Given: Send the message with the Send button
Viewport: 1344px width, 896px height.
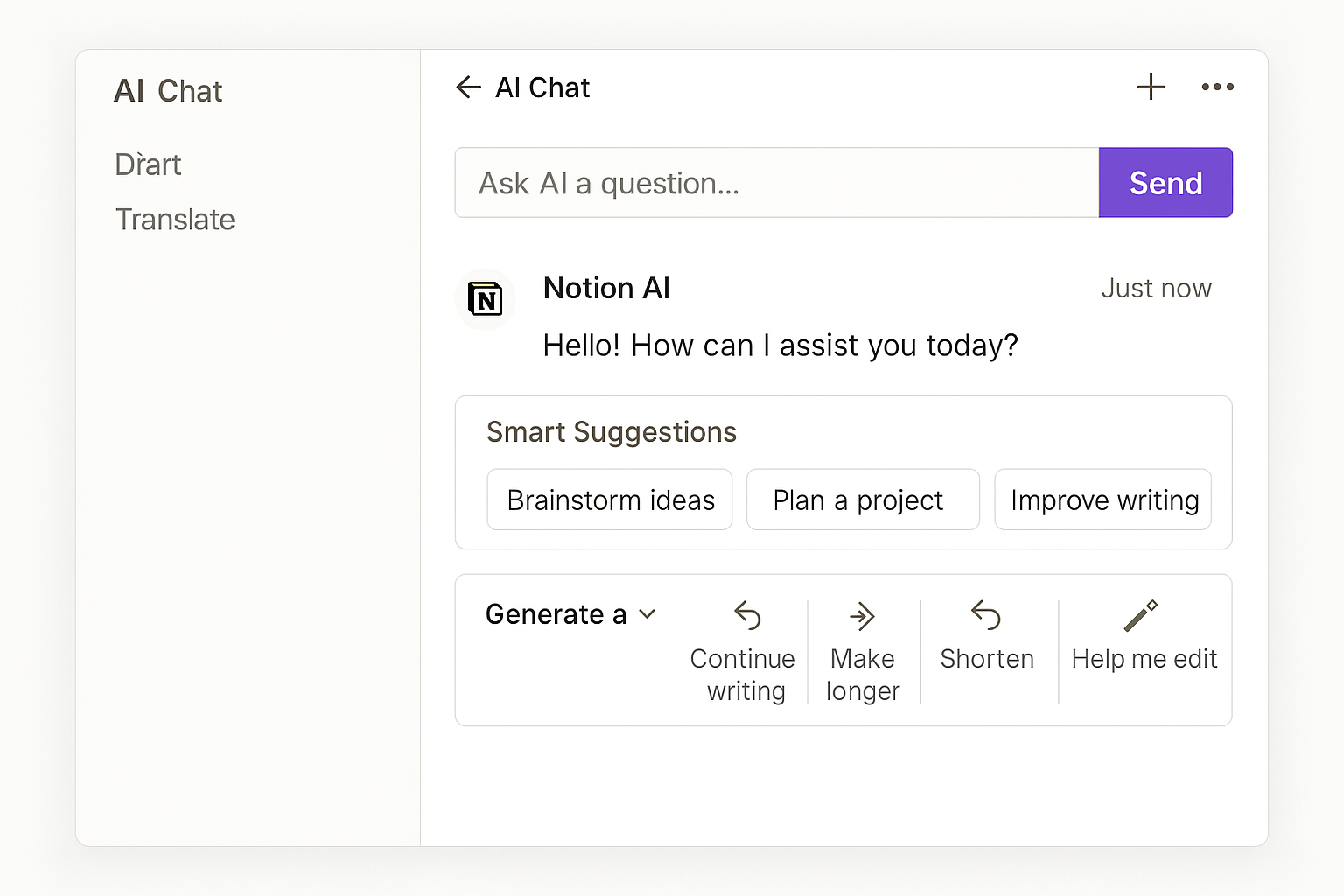Looking at the screenshot, I should point(1165,183).
